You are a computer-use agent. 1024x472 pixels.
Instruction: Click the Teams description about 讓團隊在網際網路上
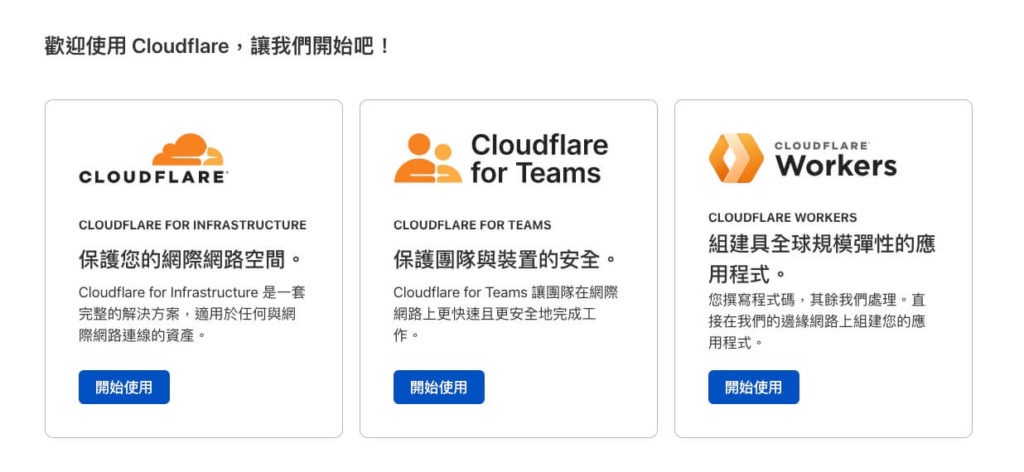[505, 314]
